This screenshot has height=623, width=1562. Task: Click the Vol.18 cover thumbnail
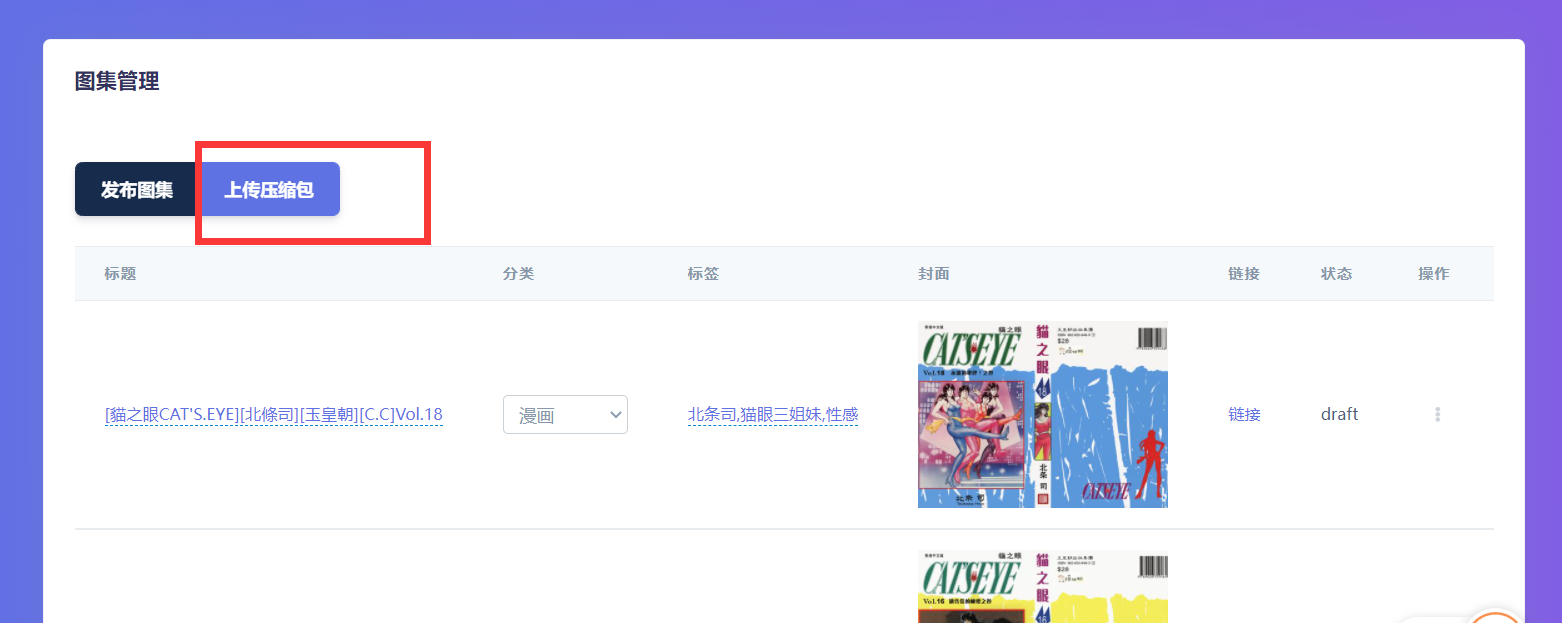coord(1043,414)
